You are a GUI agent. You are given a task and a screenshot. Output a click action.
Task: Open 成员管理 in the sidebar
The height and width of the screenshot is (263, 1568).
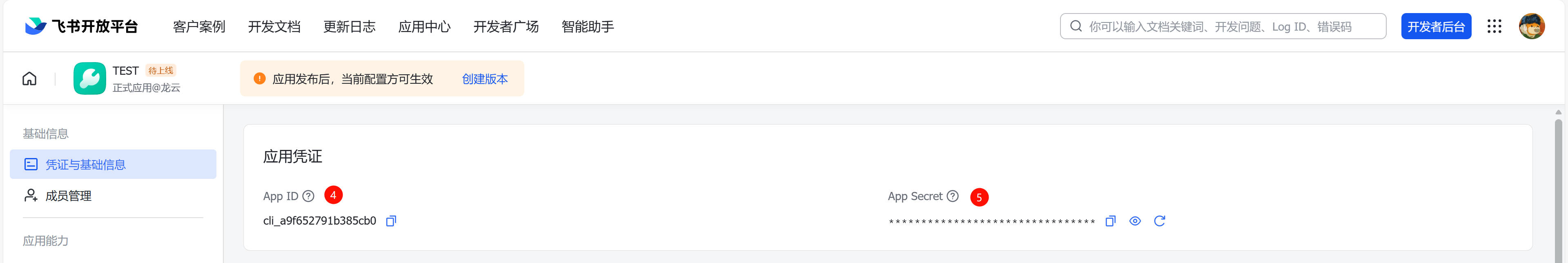click(68, 196)
